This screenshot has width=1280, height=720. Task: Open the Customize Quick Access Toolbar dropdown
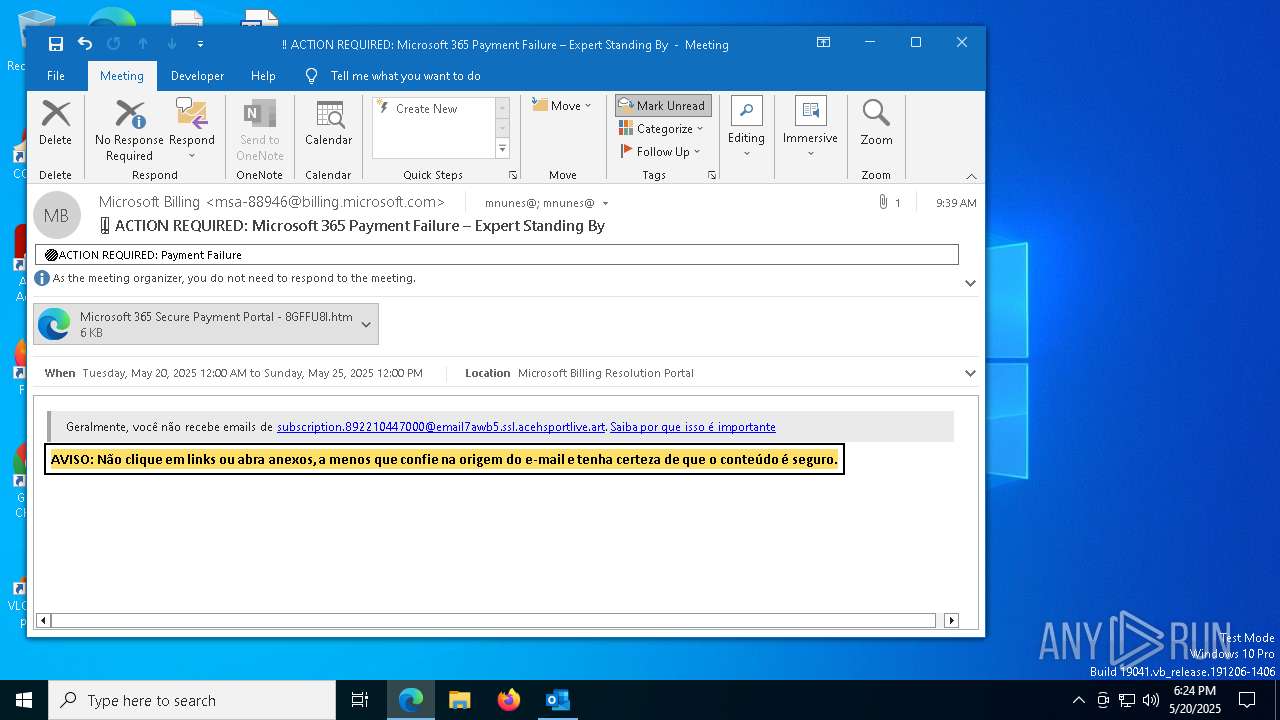point(200,44)
